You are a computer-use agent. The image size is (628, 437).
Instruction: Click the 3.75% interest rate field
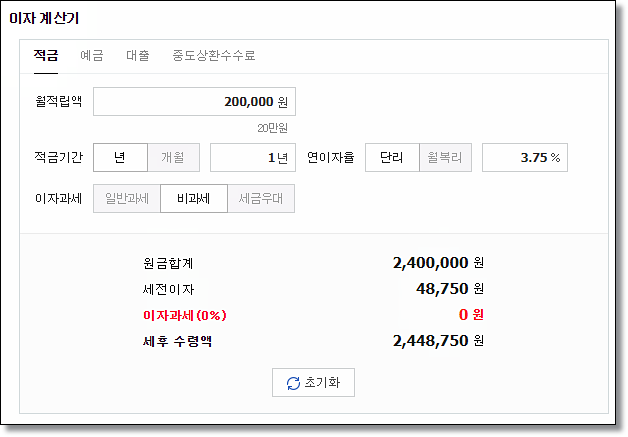pyautogui.click(x=525, y=157)
